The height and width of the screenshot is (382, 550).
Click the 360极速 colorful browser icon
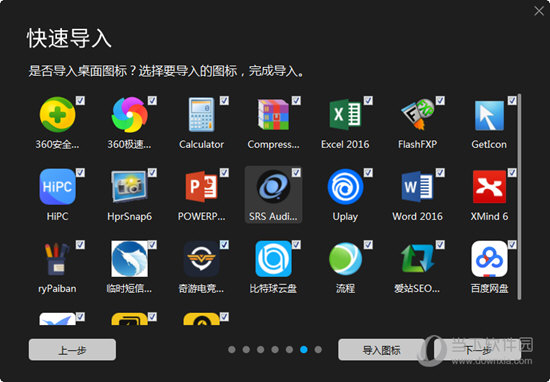coord(129,114)
